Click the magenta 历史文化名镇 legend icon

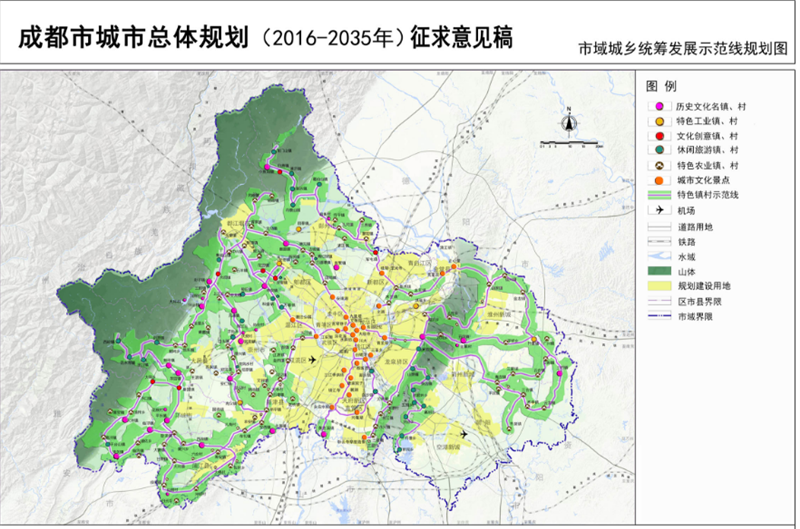[x=658, y=106]
